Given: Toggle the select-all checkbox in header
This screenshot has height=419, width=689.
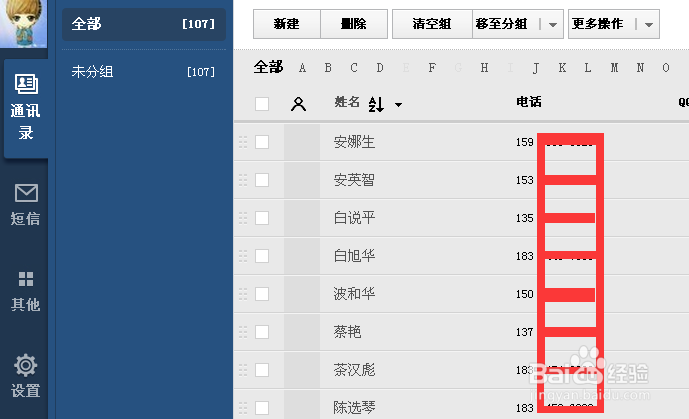Looking at the screenshot, I should pos(262,103).
